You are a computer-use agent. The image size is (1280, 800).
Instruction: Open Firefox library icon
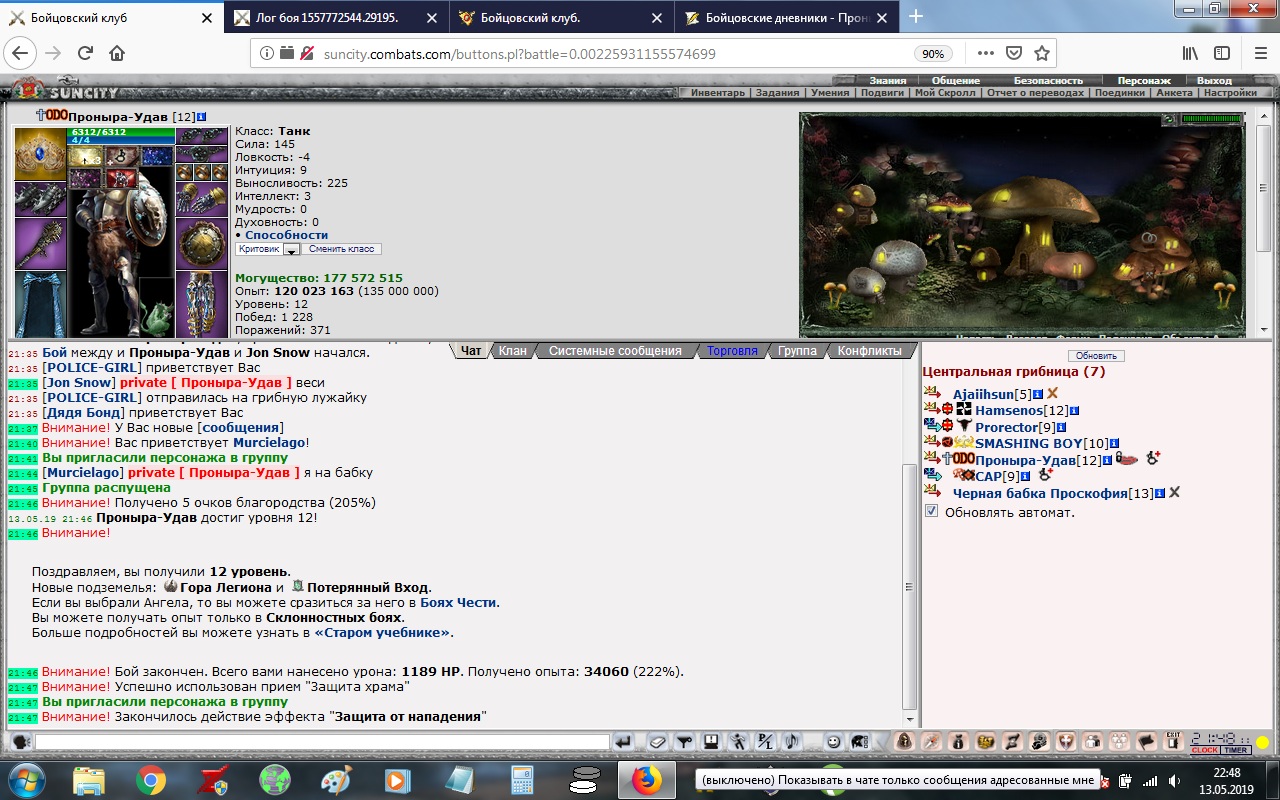pyautogui.click(x=1190, y=54)
